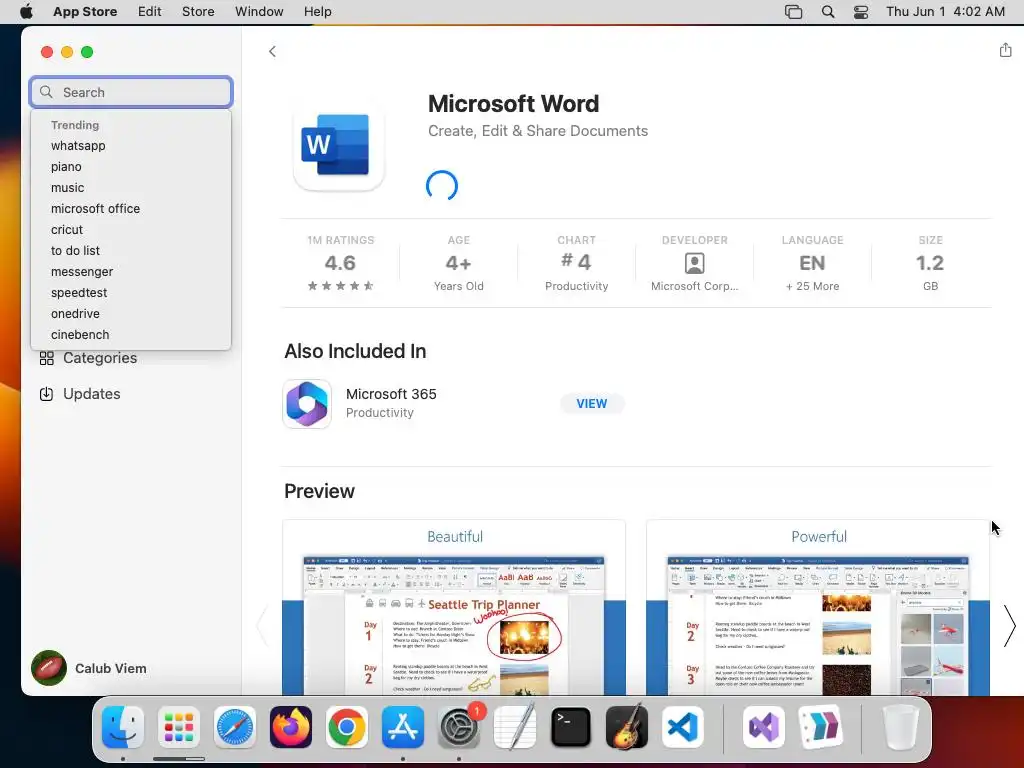This screenshot has width=1024, height=768.
Task: Open the Beautiful preview screenshot
Action: point(454,608)
